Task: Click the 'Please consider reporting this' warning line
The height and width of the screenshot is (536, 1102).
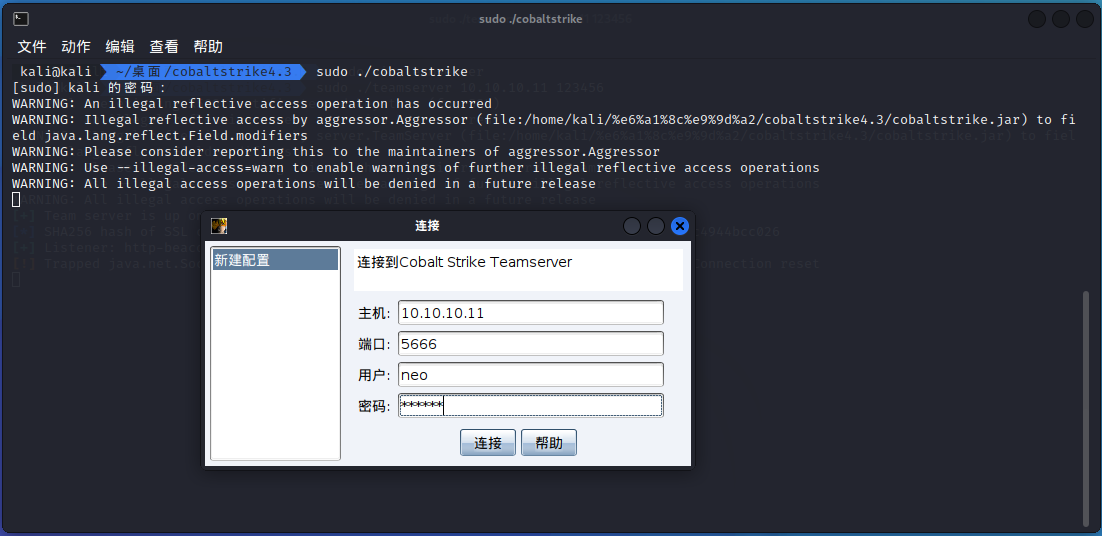Action: pos(336,151)
